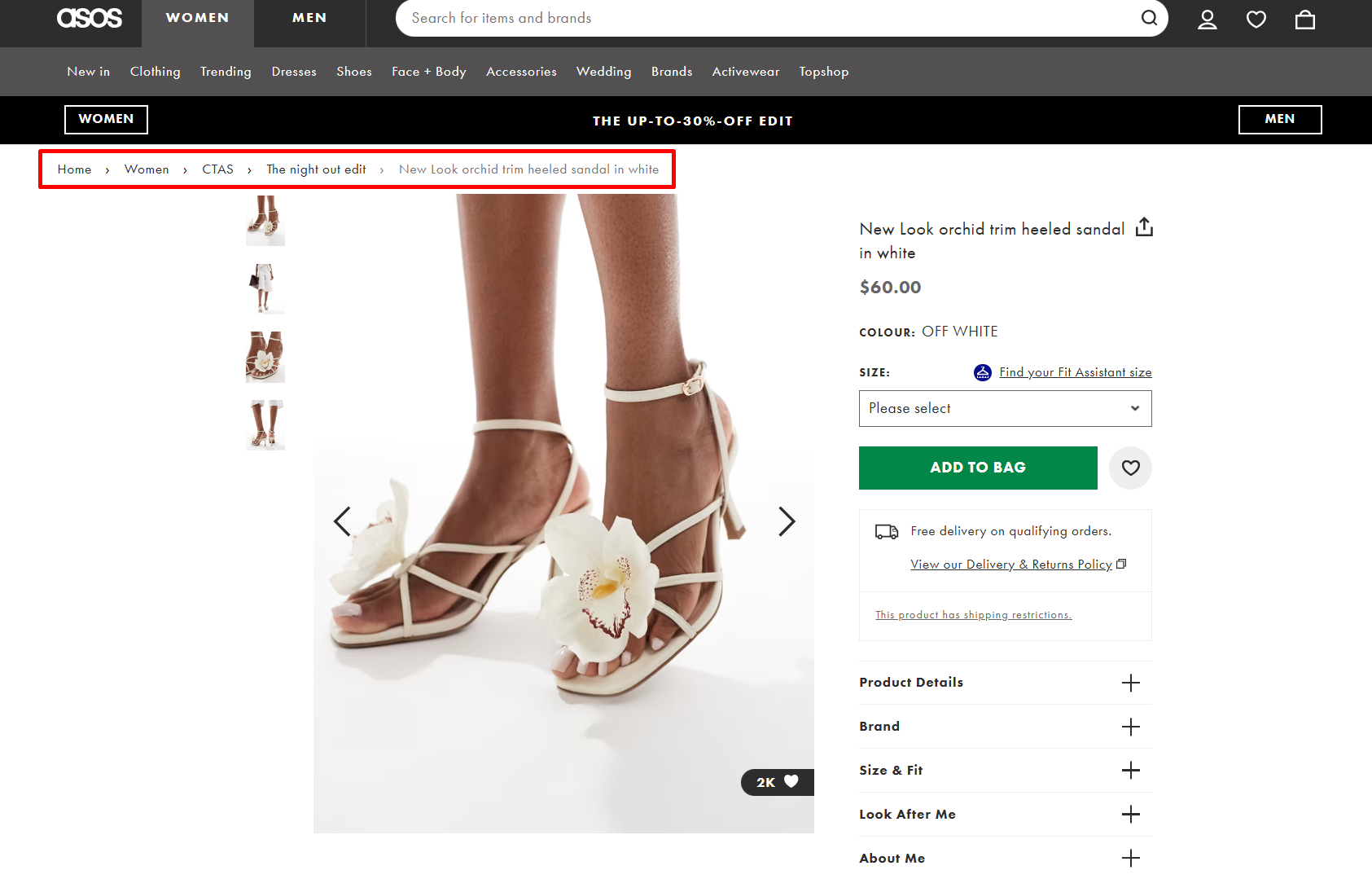Open View our Delivery & Returns Policy
The height and width of the screenshot is (879, 1372).
[1011, 565]
